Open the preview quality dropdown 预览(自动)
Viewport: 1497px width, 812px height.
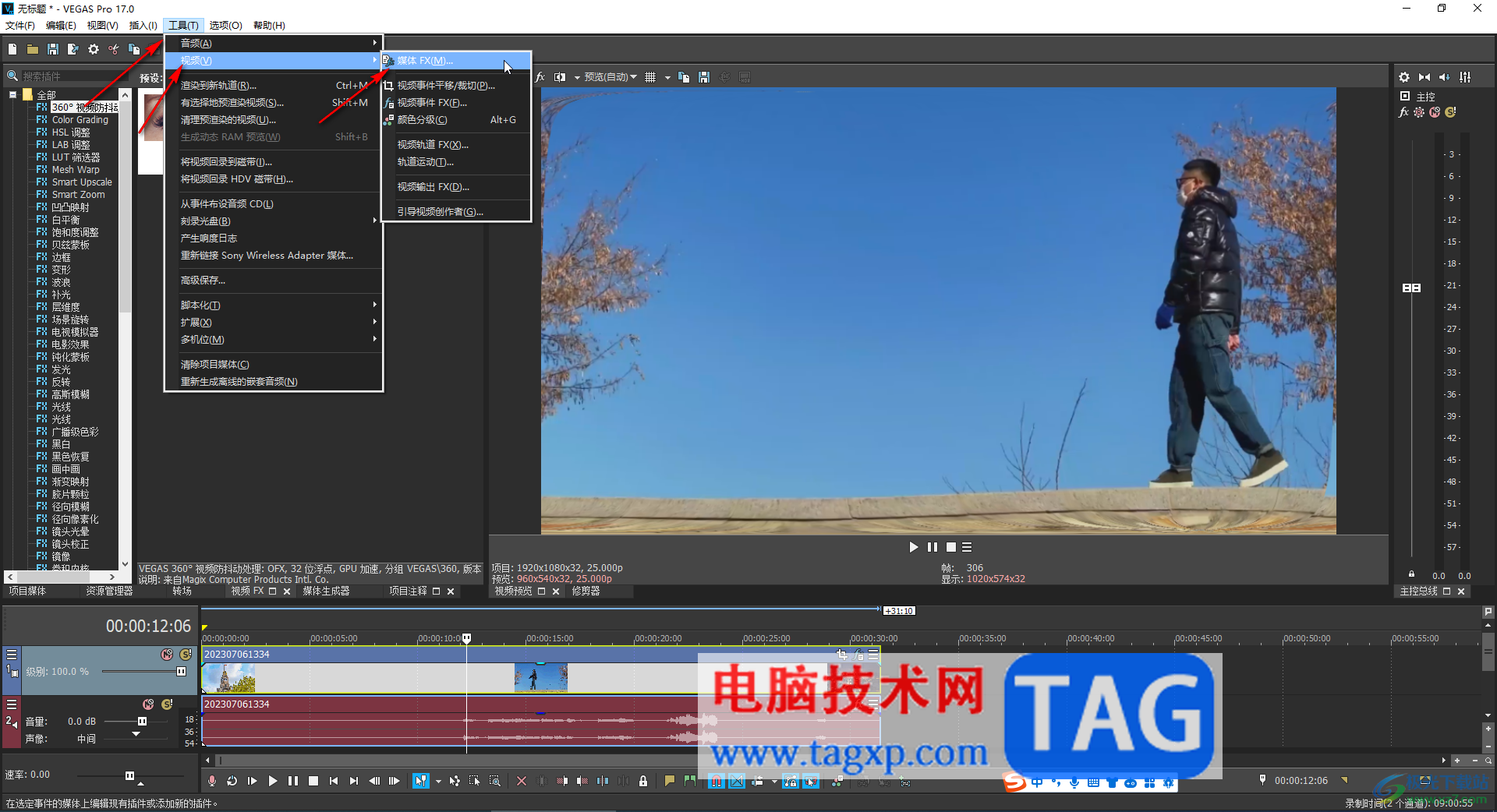pos(610,77)
